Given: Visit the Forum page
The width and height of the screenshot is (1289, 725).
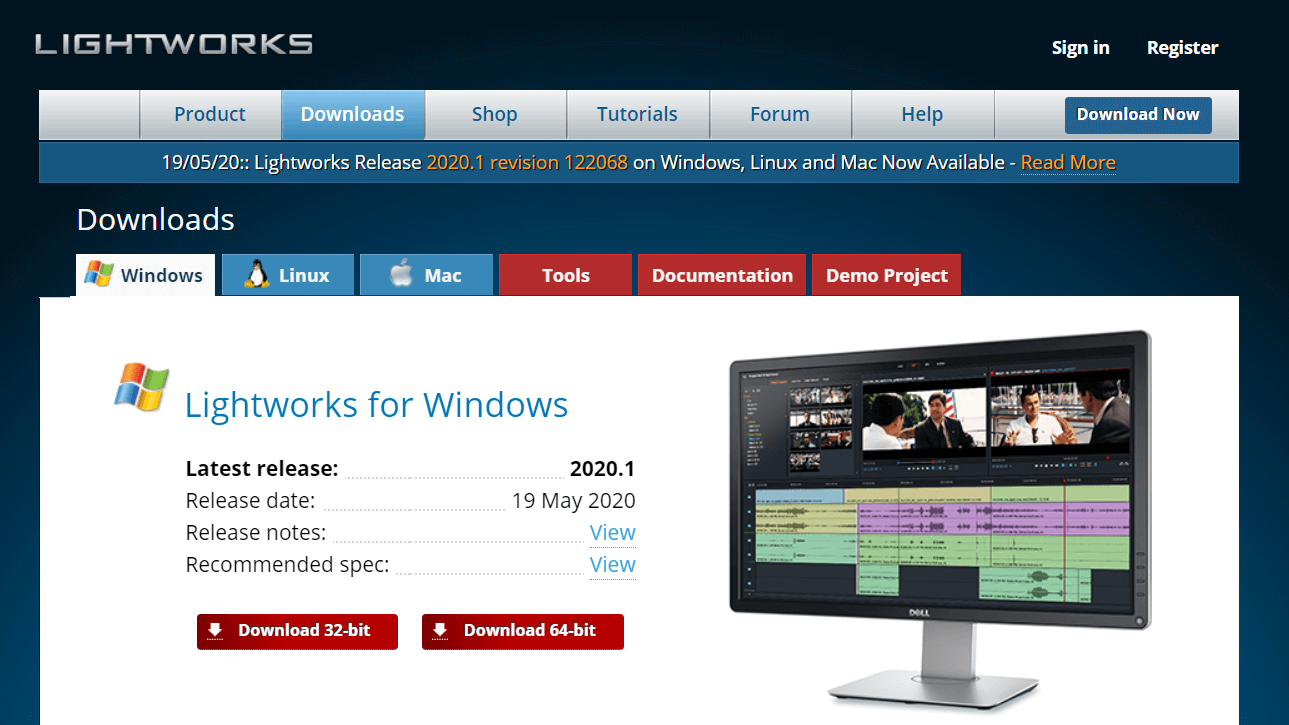Looking at the screenshot, I should (x=779, y=115).
